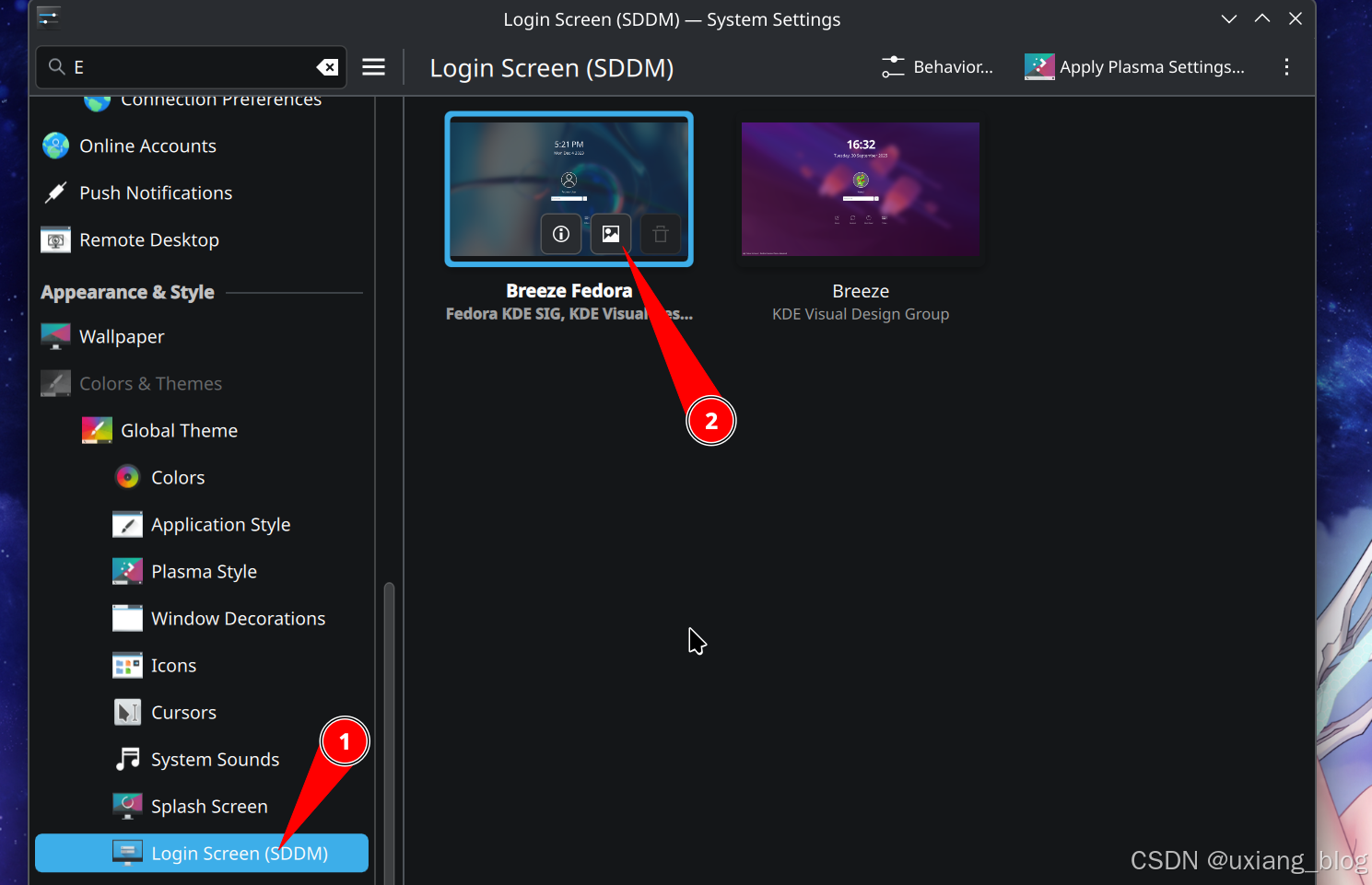Click the Login Screen (SDDM) page heading

click(552, 68)
